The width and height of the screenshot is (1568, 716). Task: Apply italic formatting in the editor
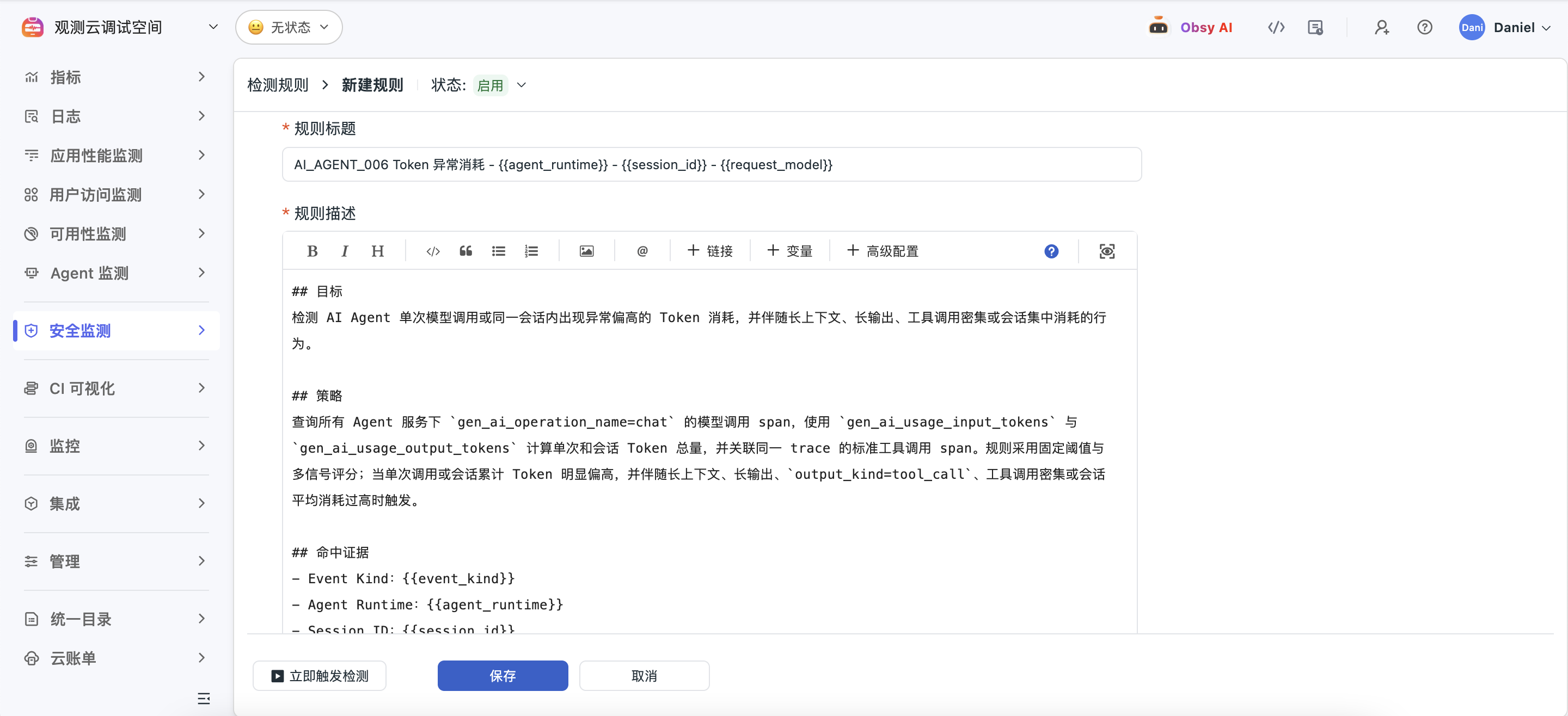tap(345, 251)
